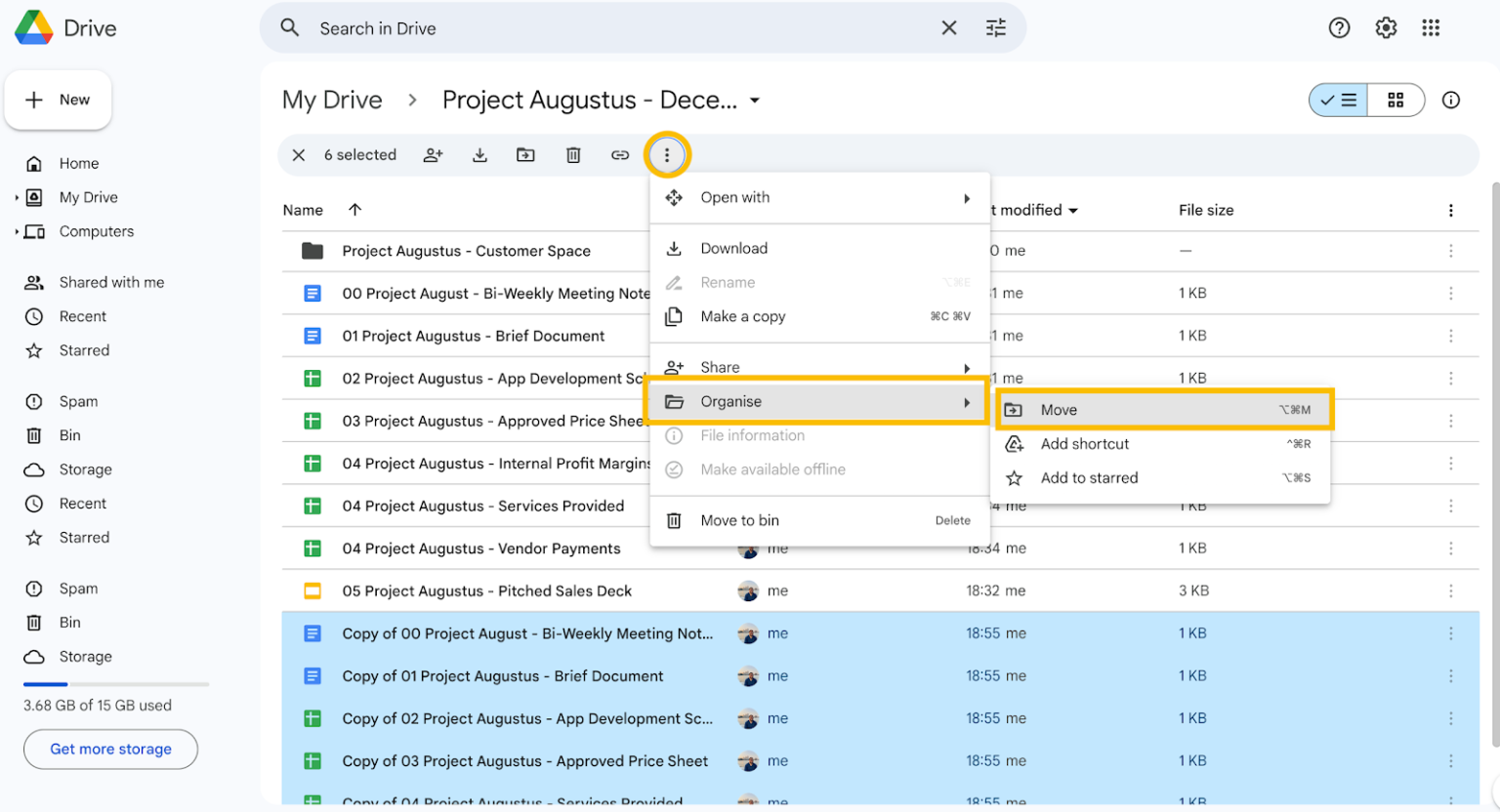This screenshot has width=1500, height=812.
Task: Clear selection with the X icon
Action: tap(298, 154)
